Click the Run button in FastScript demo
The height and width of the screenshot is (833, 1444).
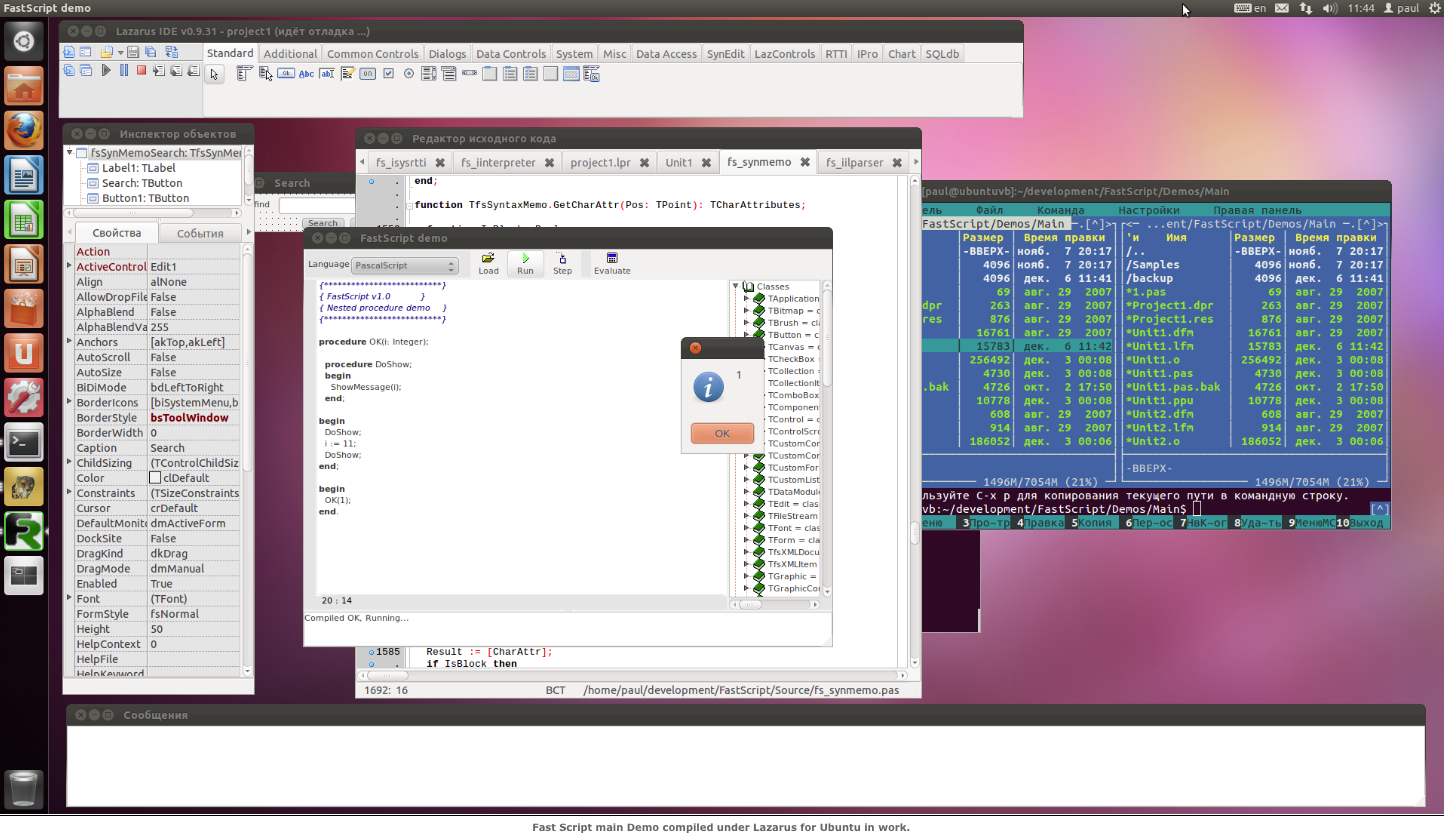pyautogui.click(x=525, y=264)
